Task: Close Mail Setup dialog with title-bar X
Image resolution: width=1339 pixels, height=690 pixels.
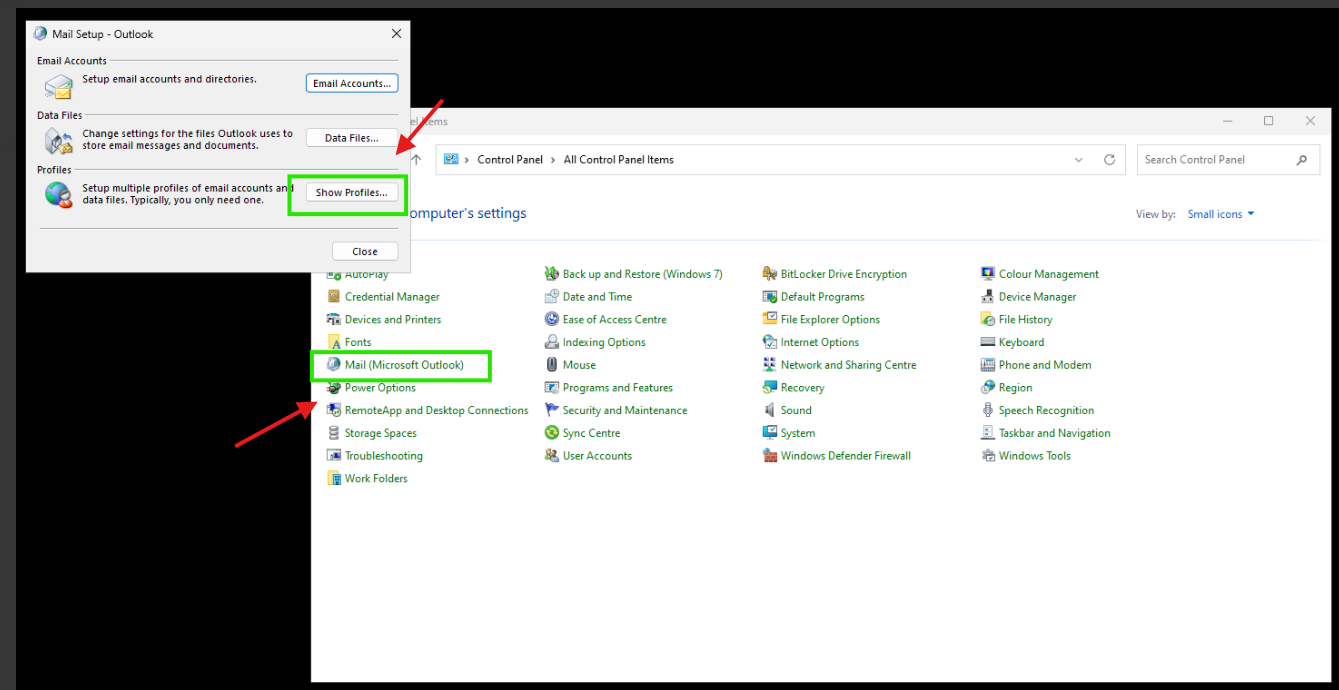Action: point(396,34)
